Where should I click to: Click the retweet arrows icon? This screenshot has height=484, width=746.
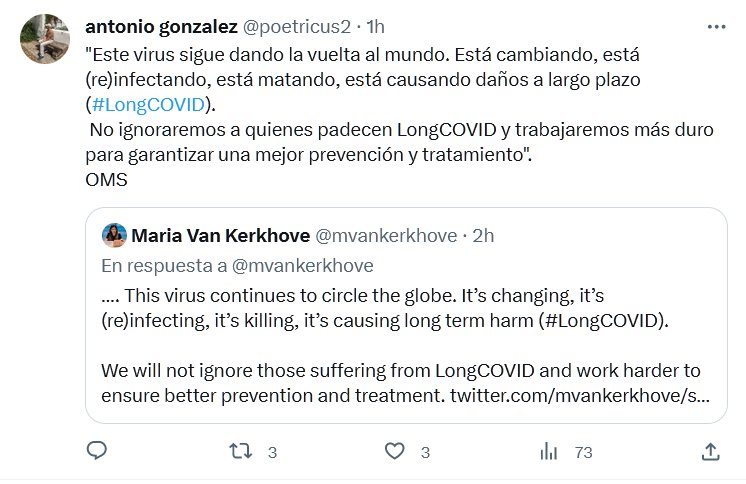pos(240,452)
